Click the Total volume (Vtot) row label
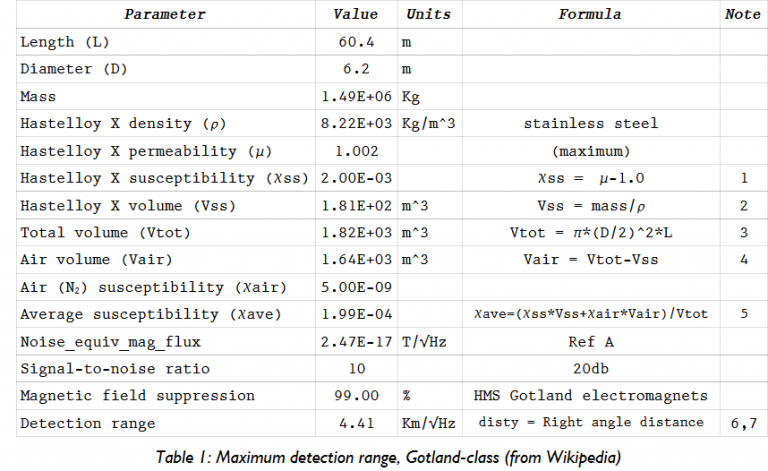 coord(101,232)
